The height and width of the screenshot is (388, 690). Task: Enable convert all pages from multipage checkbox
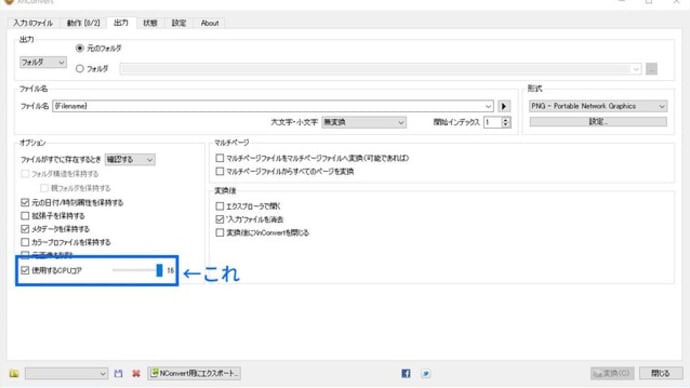tap(220, 171)
